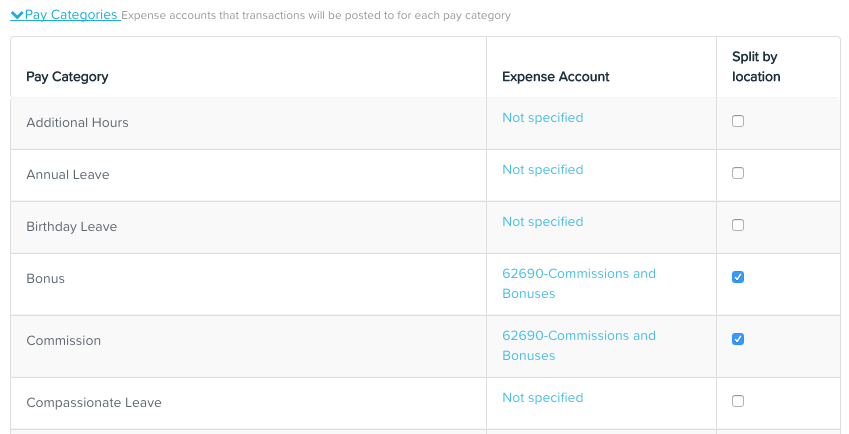Tick the Annual Leave split checkbox
The width and height of the screenshot is (849, 434).
coord(737,173)
